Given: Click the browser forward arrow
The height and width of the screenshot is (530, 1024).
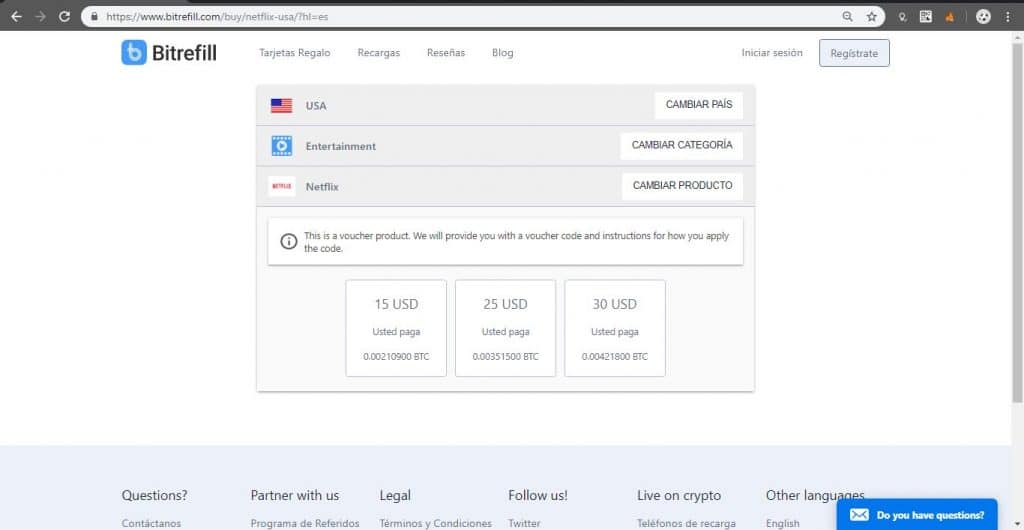Looking at the screenshot, I should 40,17.
